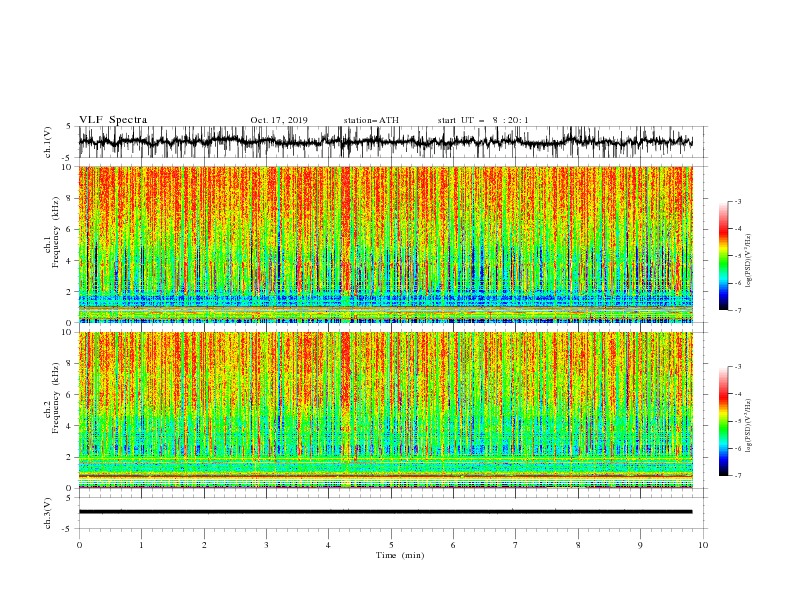
Task: Click time axis tick label "3"
Action: (266, 545)
